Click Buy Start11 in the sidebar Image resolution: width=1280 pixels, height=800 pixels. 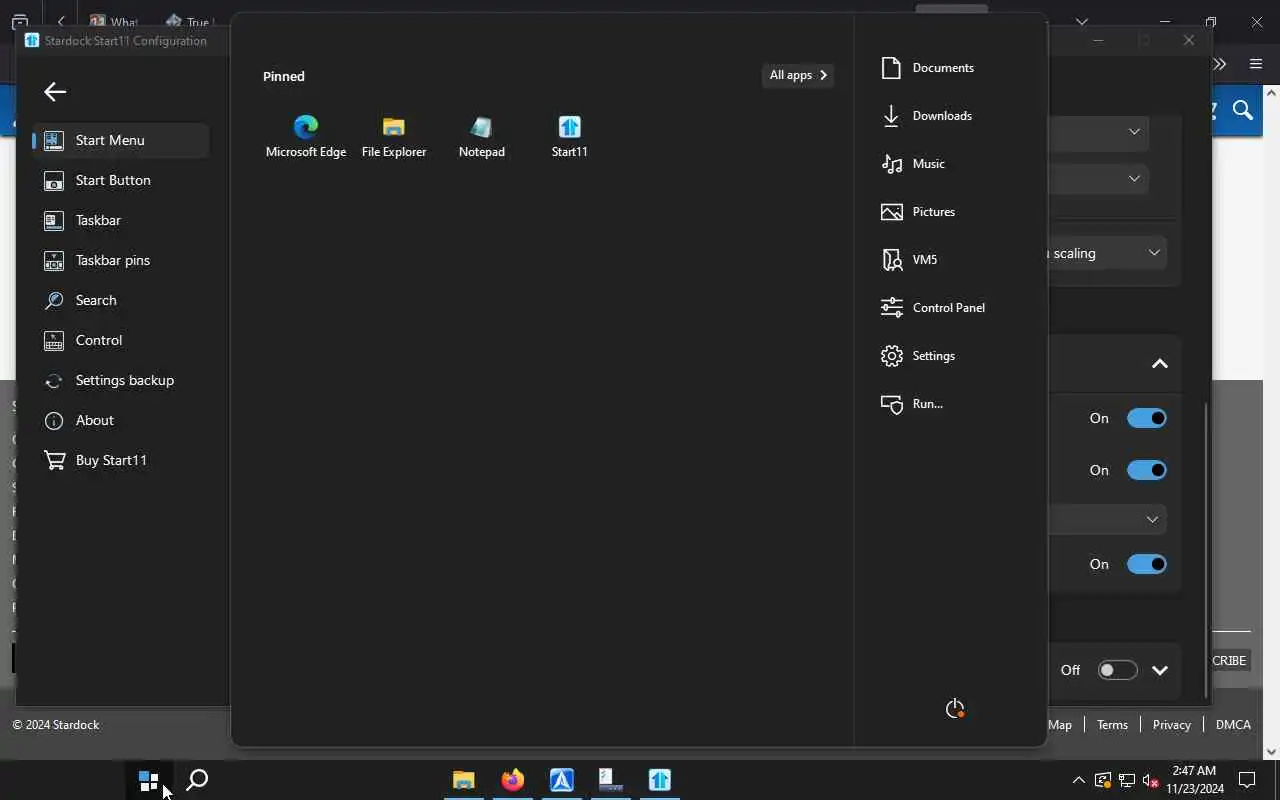point(120,460)
